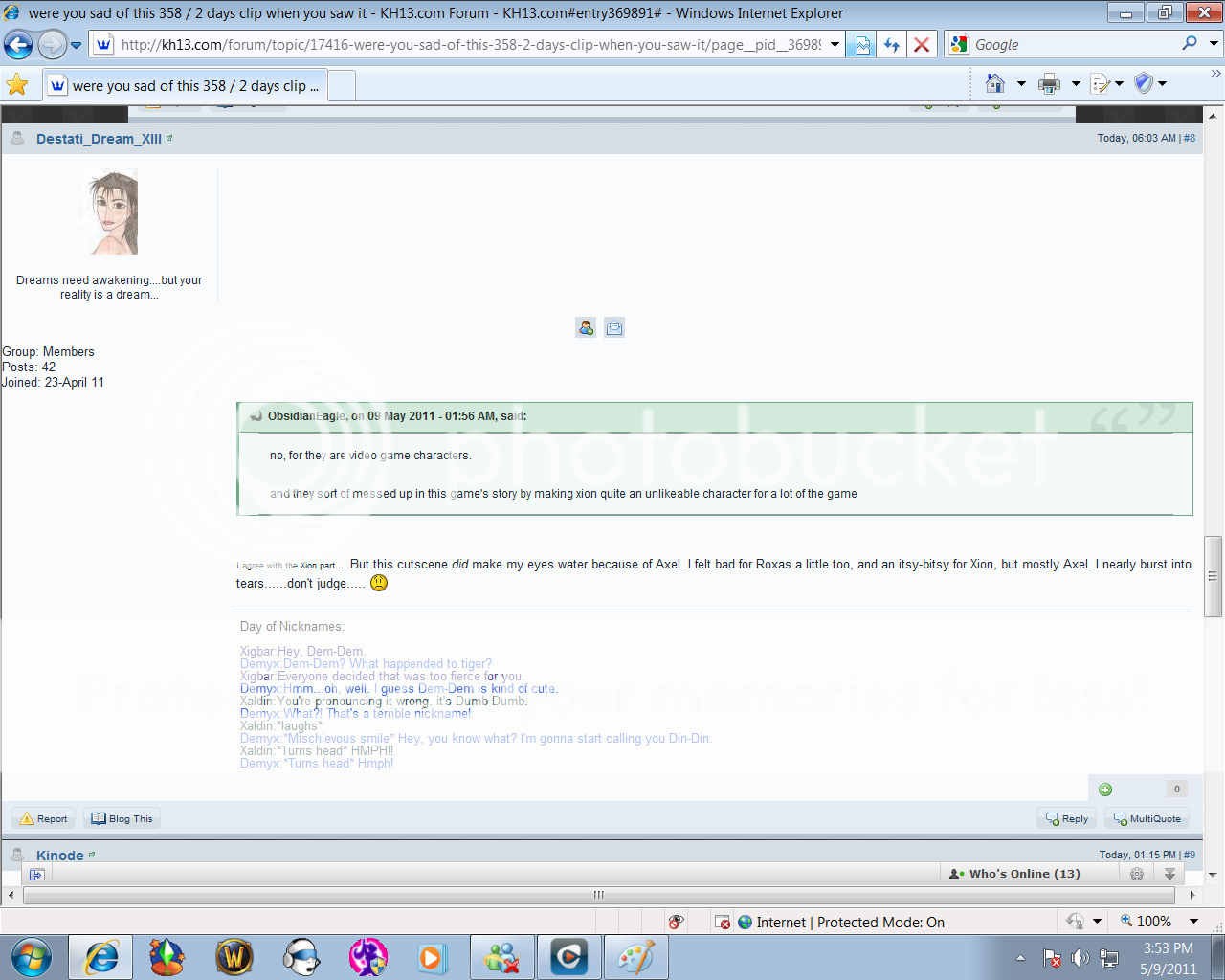Toggle MultiQuote for this post
Image resolution: width=1225 pixels, height=980 pixels.
[x=1147, y=818]
